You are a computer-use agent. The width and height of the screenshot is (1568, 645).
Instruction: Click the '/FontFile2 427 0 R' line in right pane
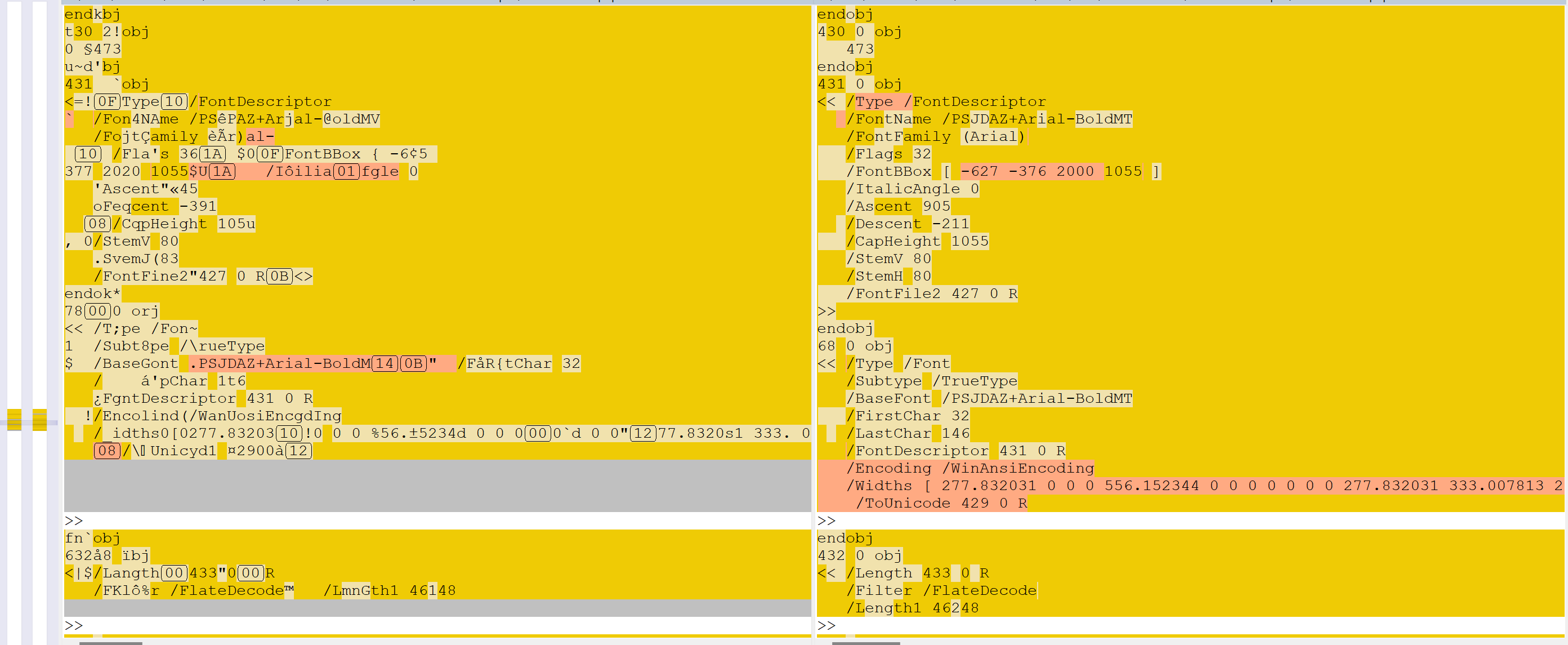tap(932, 293)
